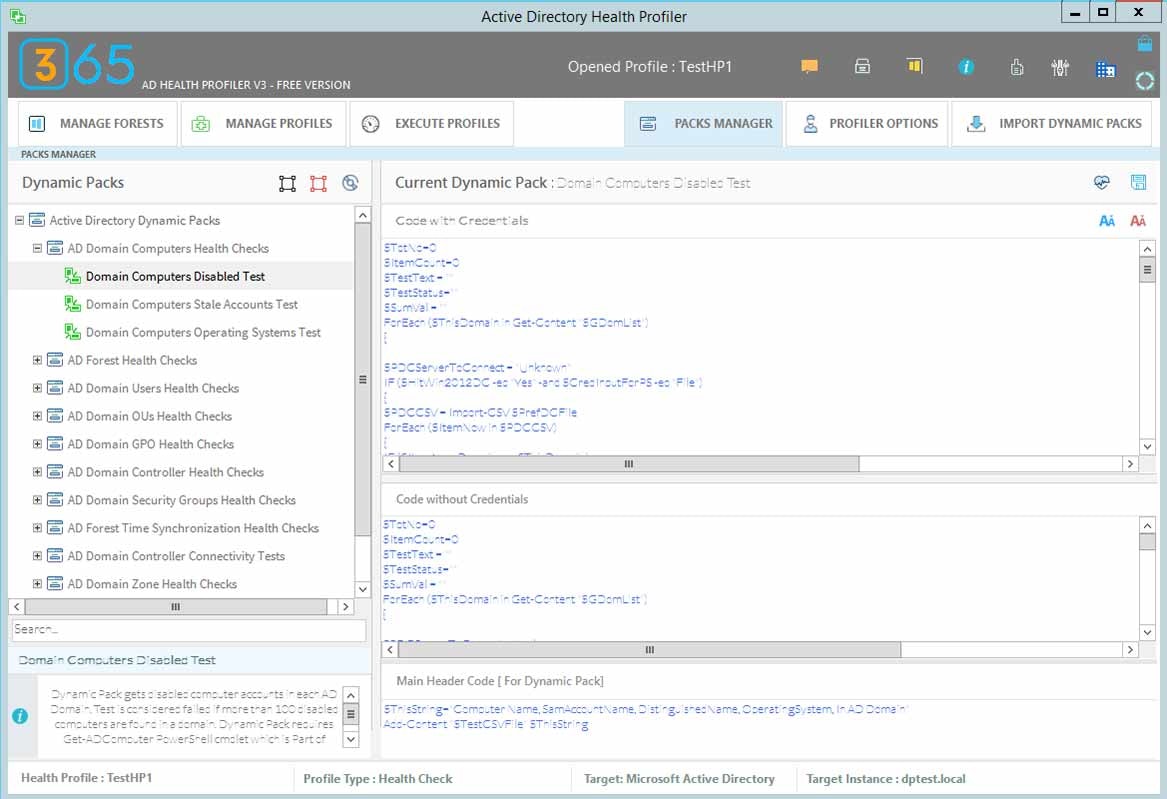
Task: Click the Search input field under tree
Action: (189, 629)
